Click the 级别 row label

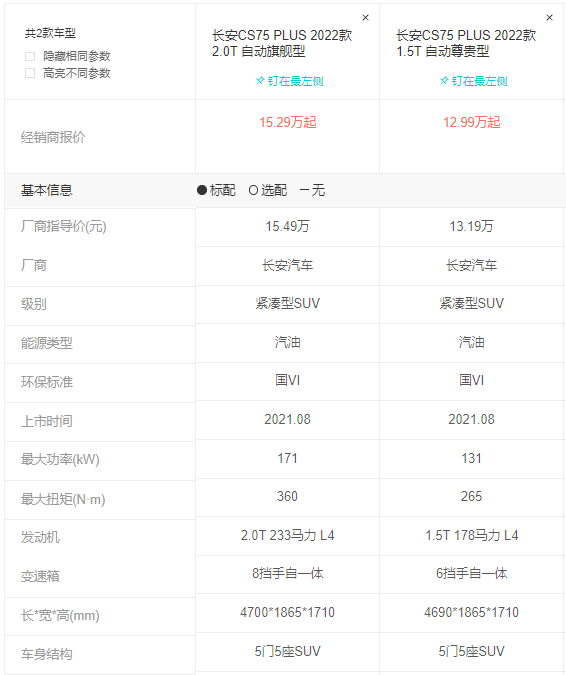[34, 304]
